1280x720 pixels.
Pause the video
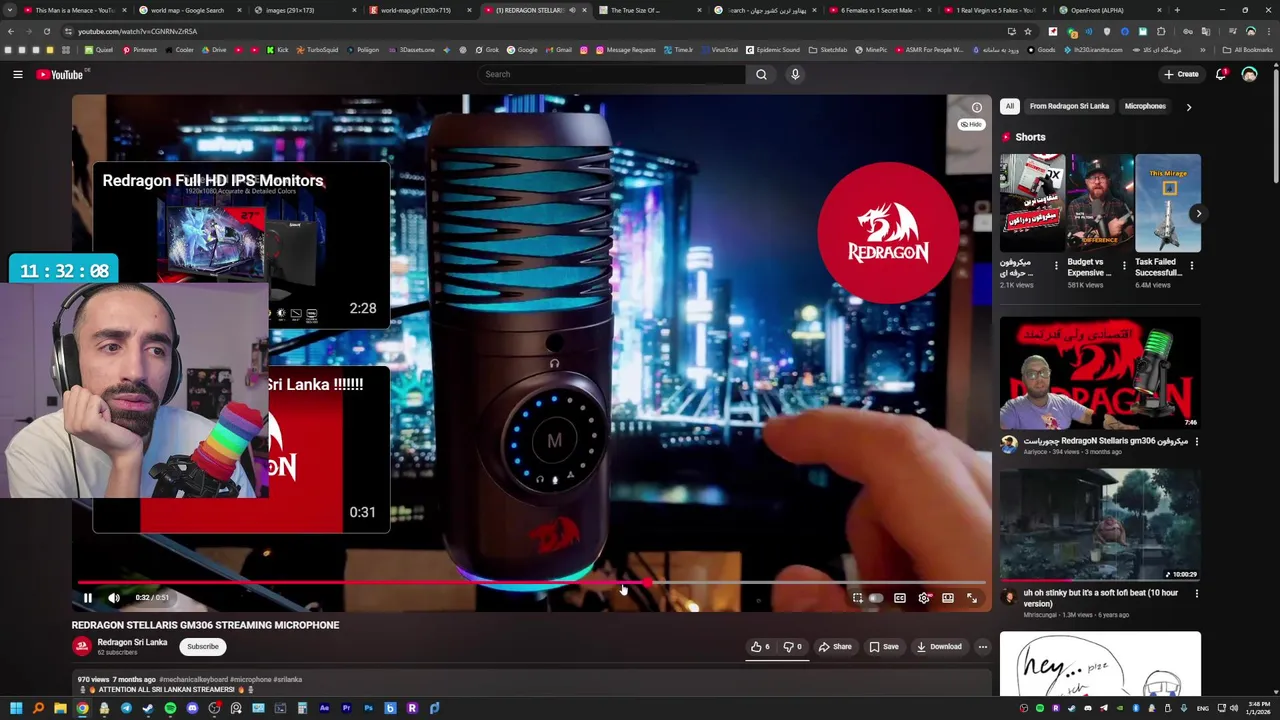[87, 598]
